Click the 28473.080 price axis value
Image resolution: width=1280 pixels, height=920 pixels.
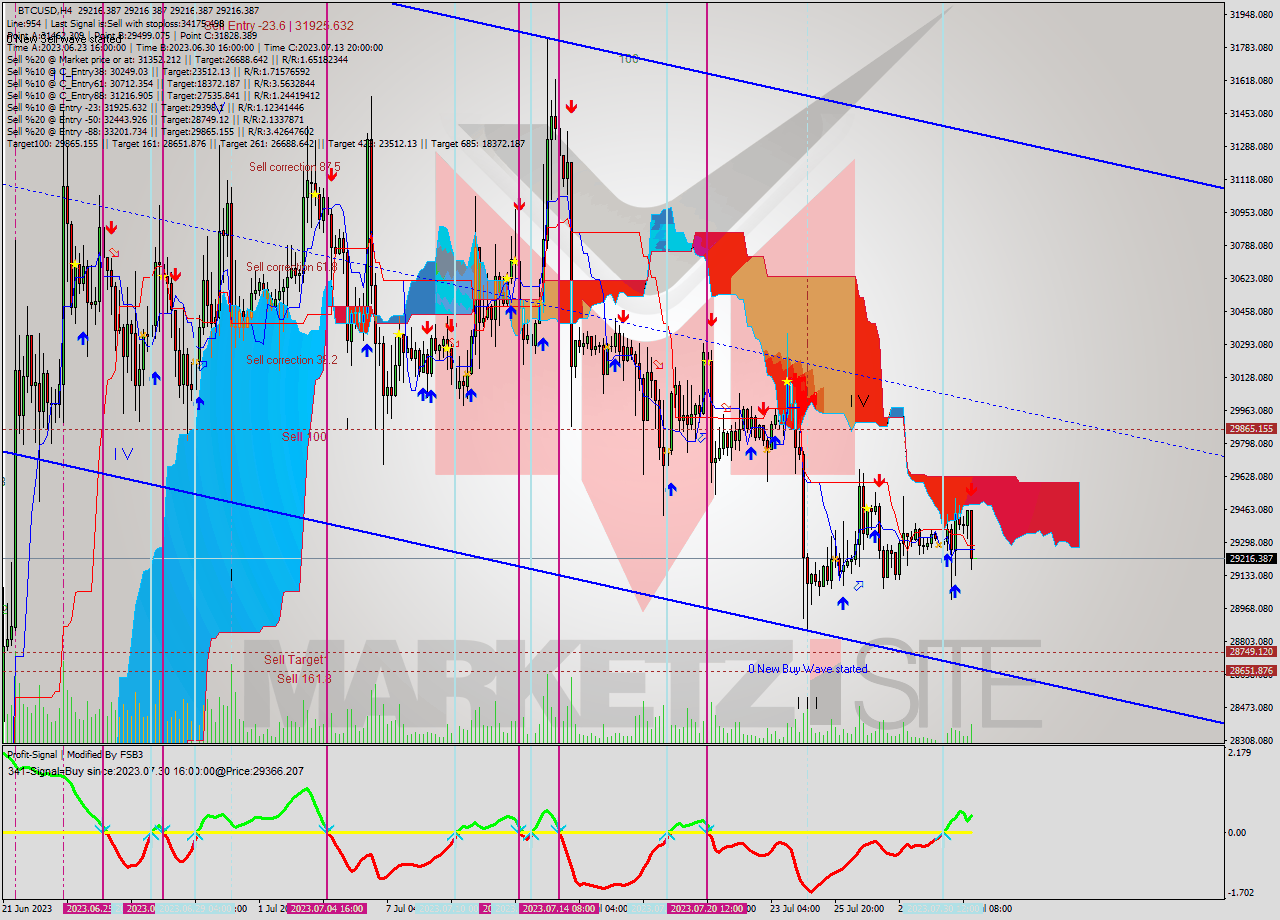[x=1251, y=707]
